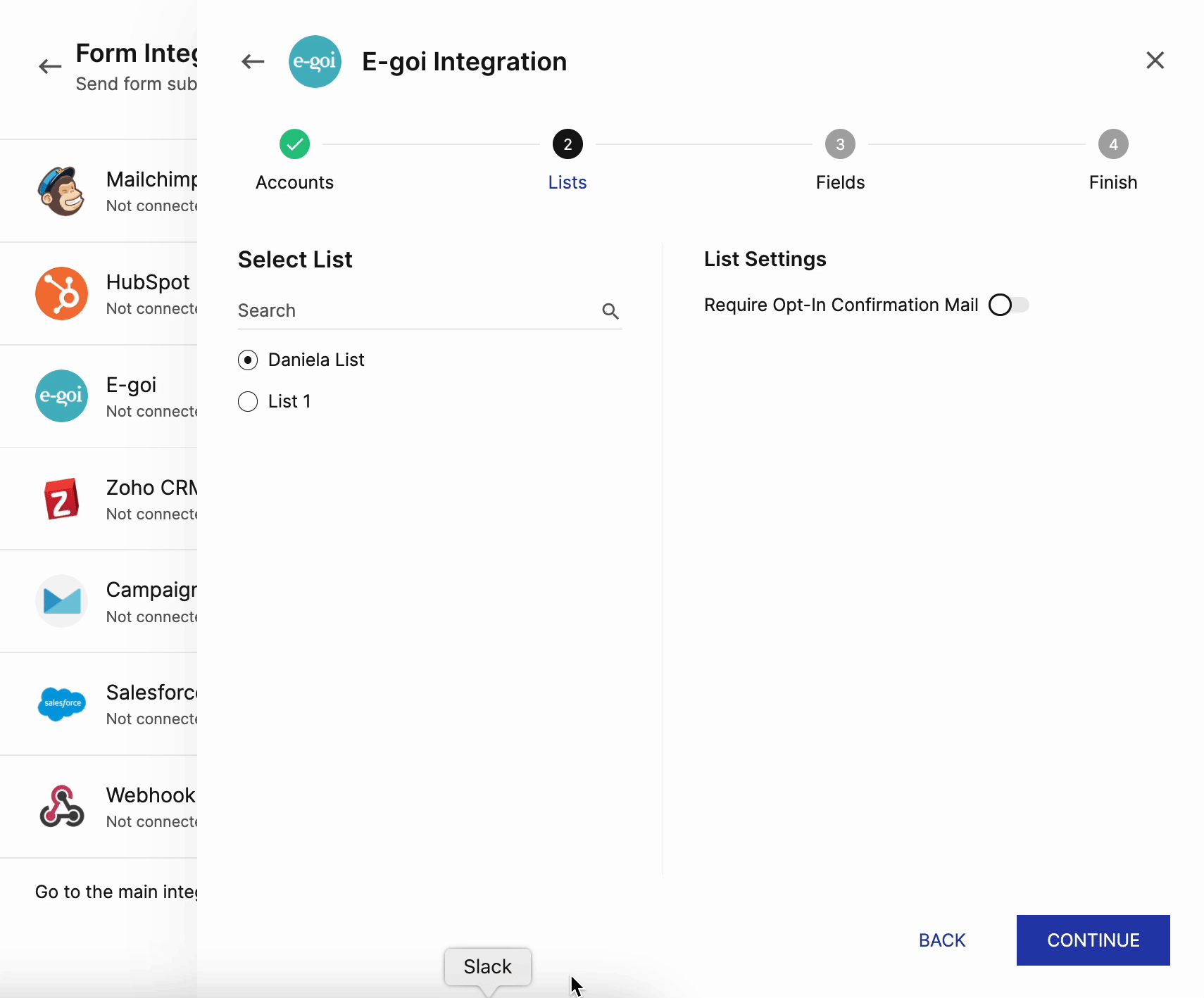The height and width of the screenshot is (998, 1204).
Task: Go to the Accounts step
Action: [x=294, y=145]
